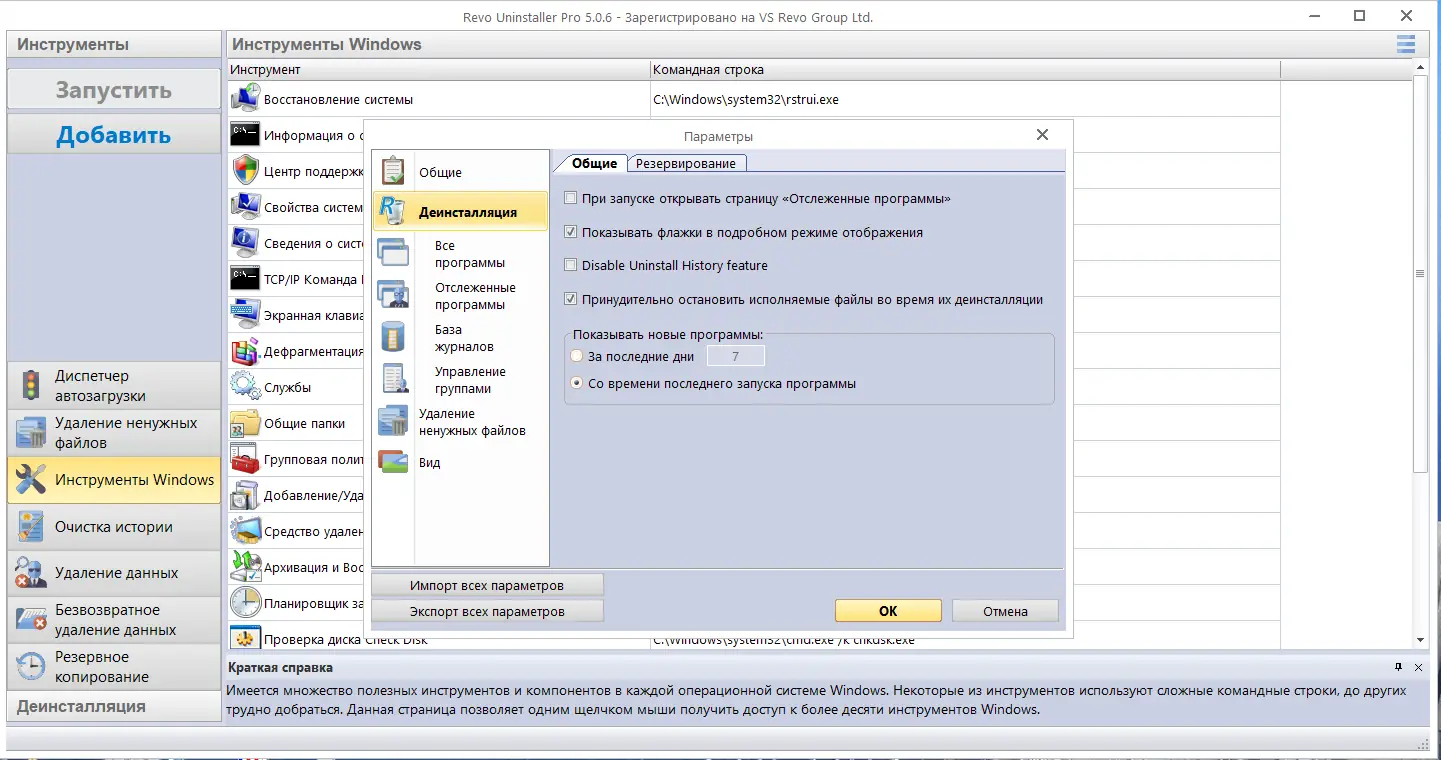This screenshot has height=760, width=1441.
Task: Pin the Краткая справка panel
Action: point(1398,667)
